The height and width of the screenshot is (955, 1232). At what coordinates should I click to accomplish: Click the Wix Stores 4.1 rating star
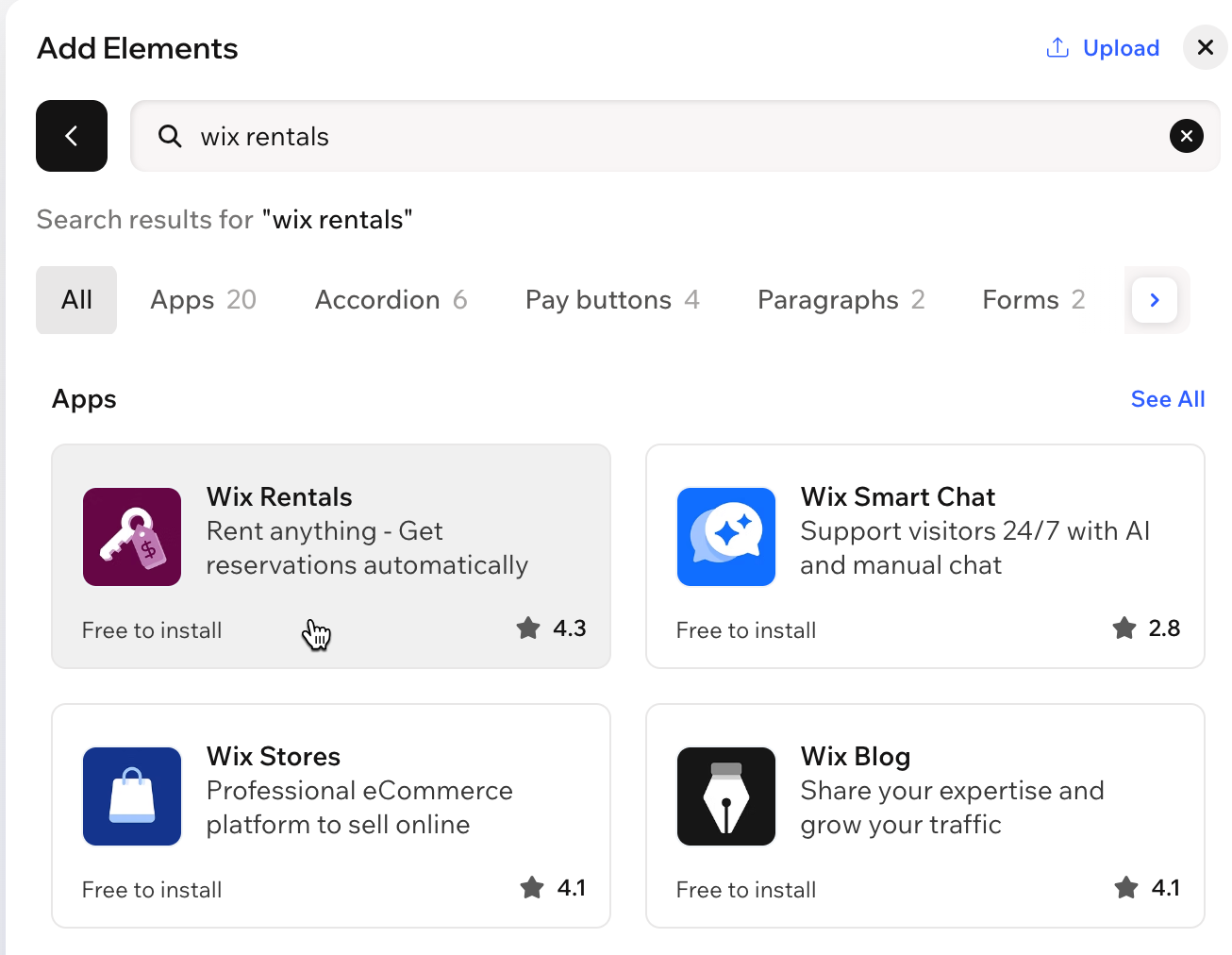[x=532, y=888]
